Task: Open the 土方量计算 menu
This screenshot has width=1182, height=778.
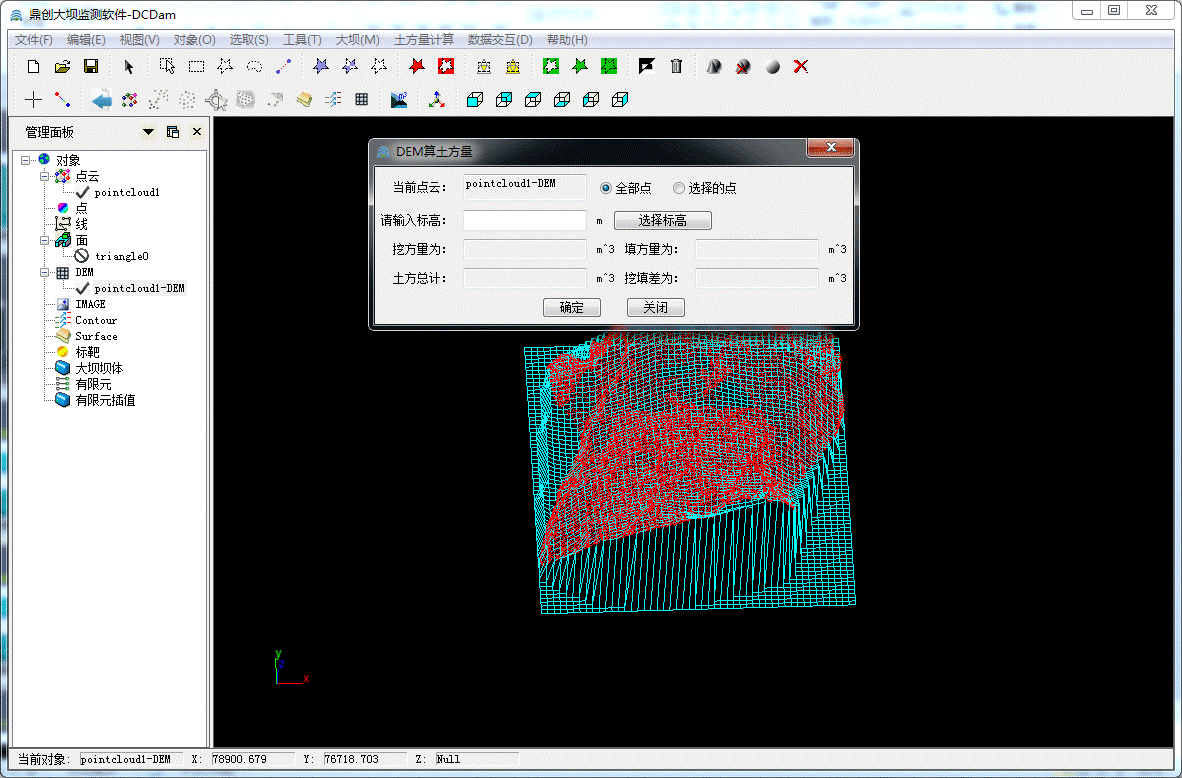Action: (x=424, y=40)
